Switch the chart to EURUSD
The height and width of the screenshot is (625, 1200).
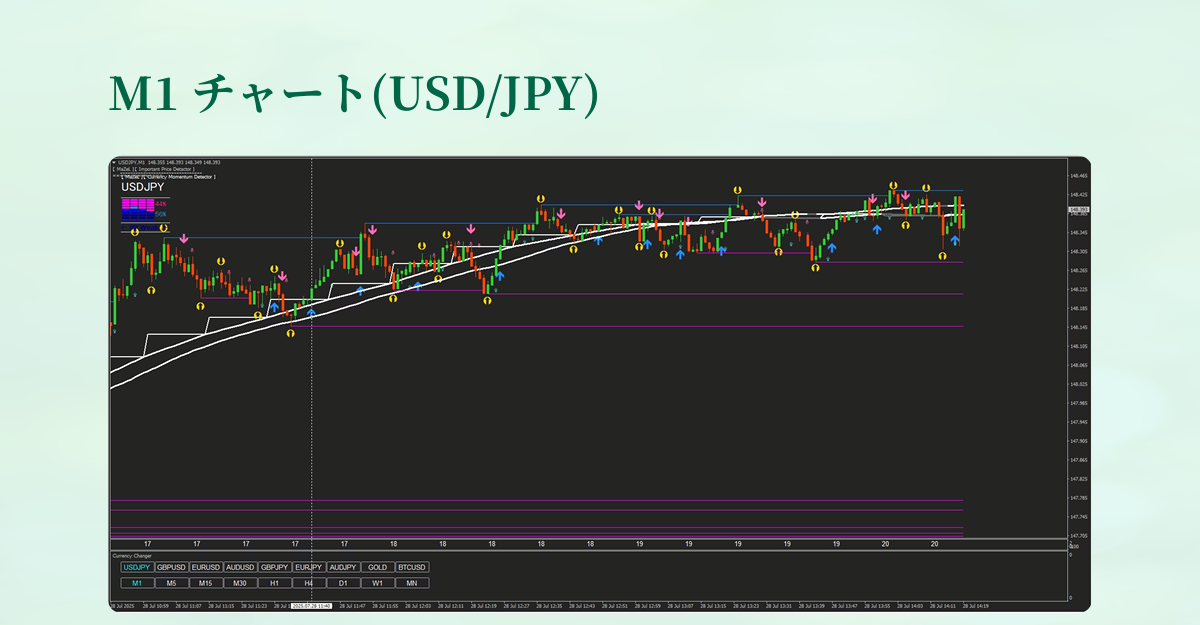pos(206,567)
